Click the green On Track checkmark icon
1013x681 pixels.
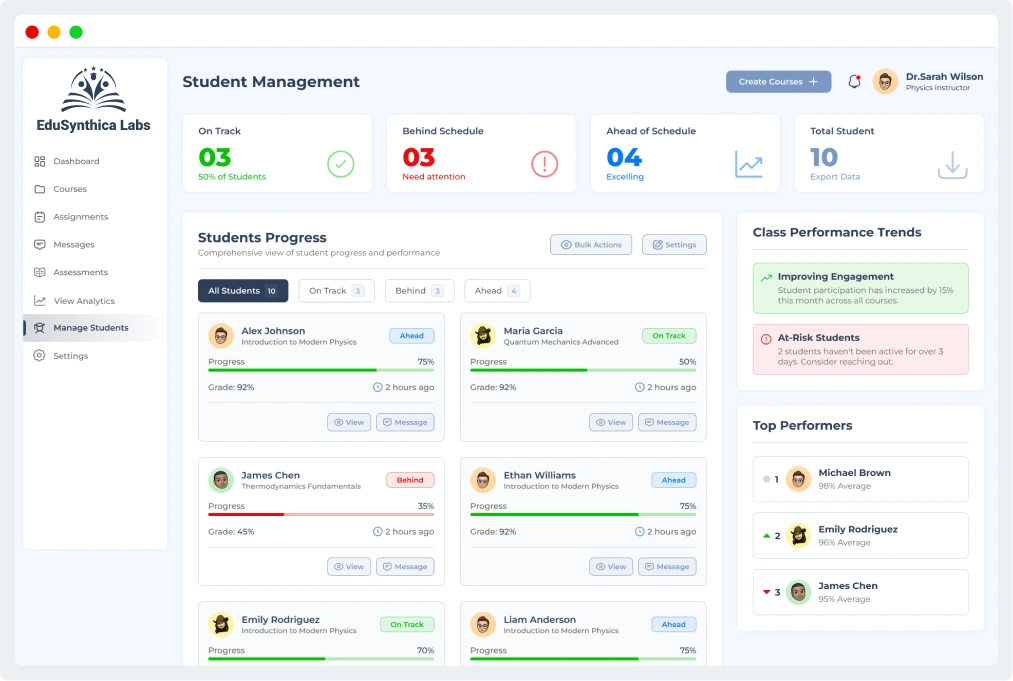point(341,164)
